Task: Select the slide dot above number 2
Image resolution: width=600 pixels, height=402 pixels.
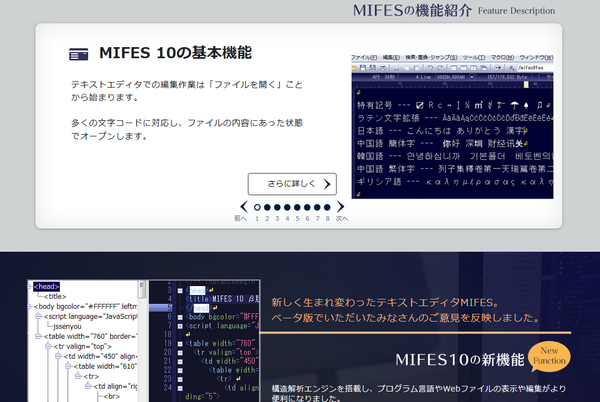Action: point(267,207)
